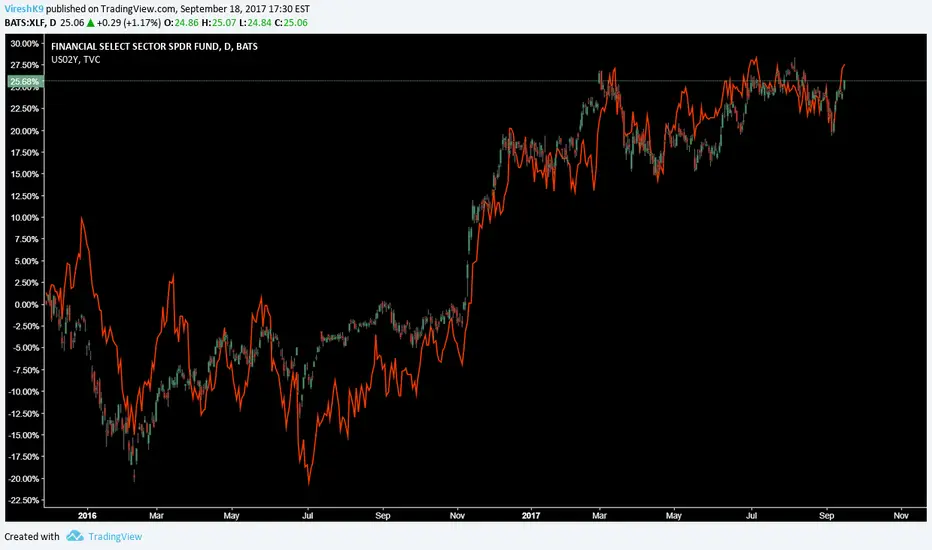Click the 0.00% axis label
The width and height of the screenshot is (932, 550).
27,304
